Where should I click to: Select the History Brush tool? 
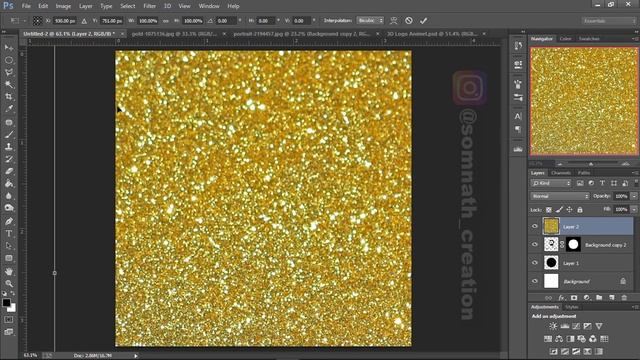point(9,159)
